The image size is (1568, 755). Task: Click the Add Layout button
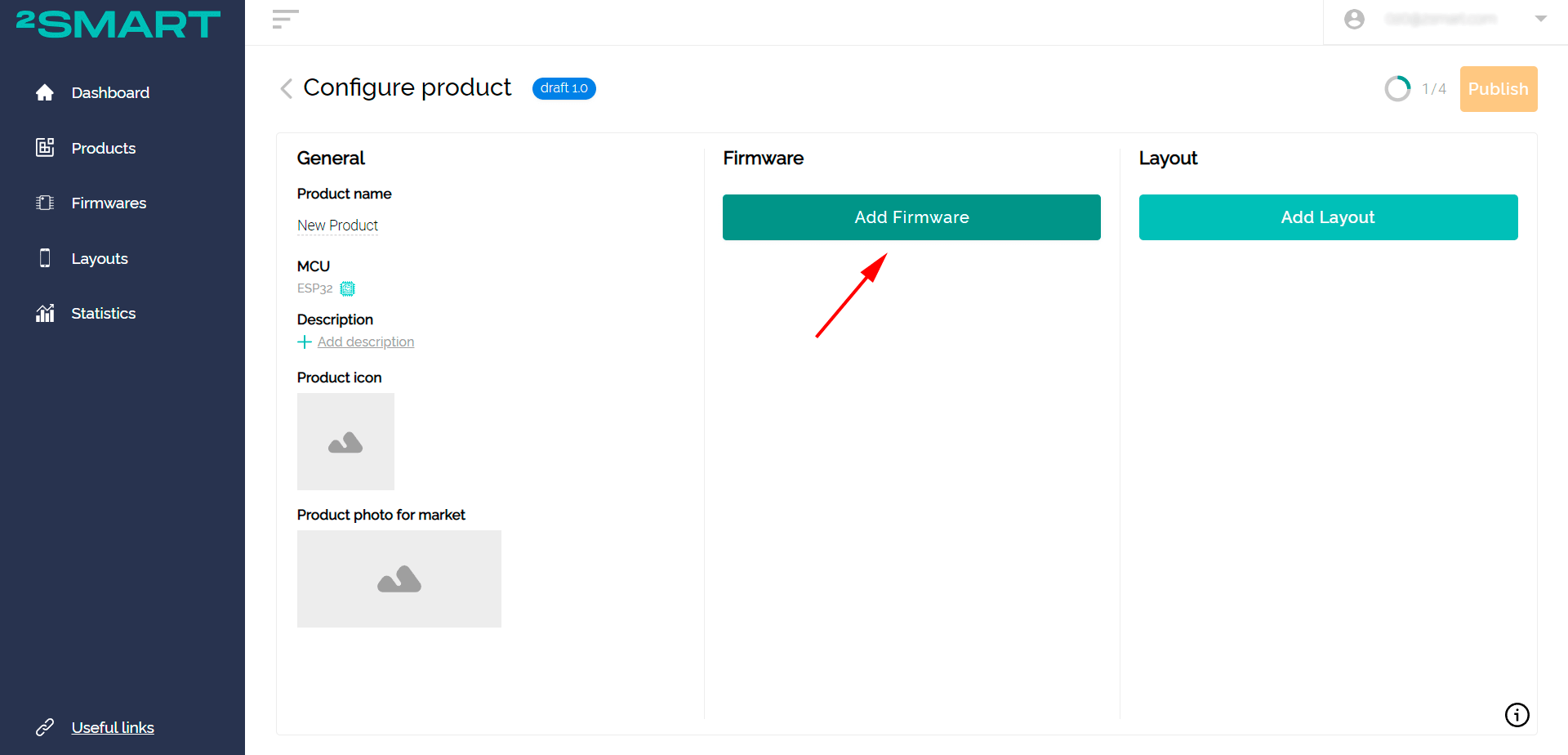[1328, 217]
